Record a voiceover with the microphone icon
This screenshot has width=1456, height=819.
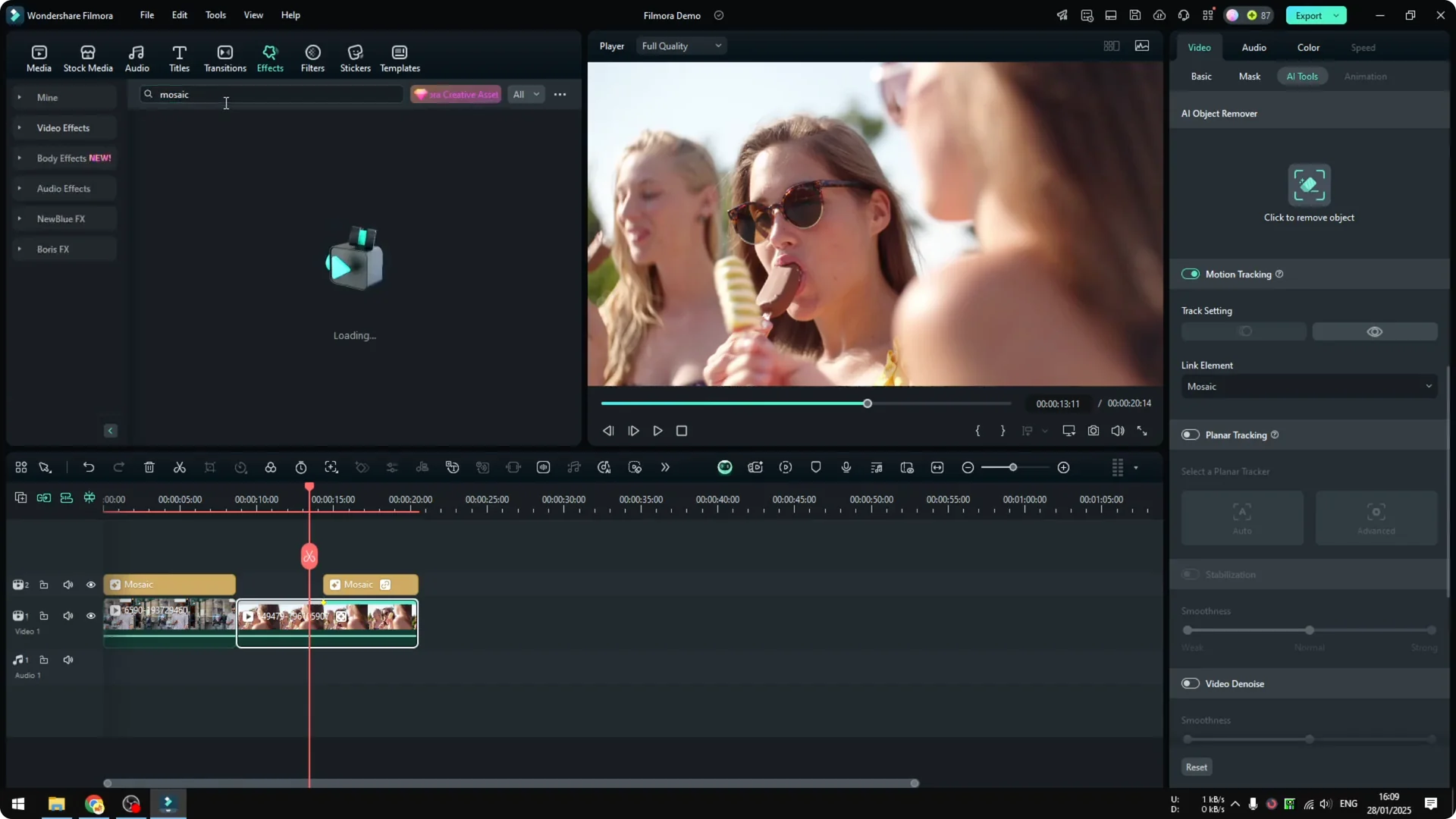846,467
